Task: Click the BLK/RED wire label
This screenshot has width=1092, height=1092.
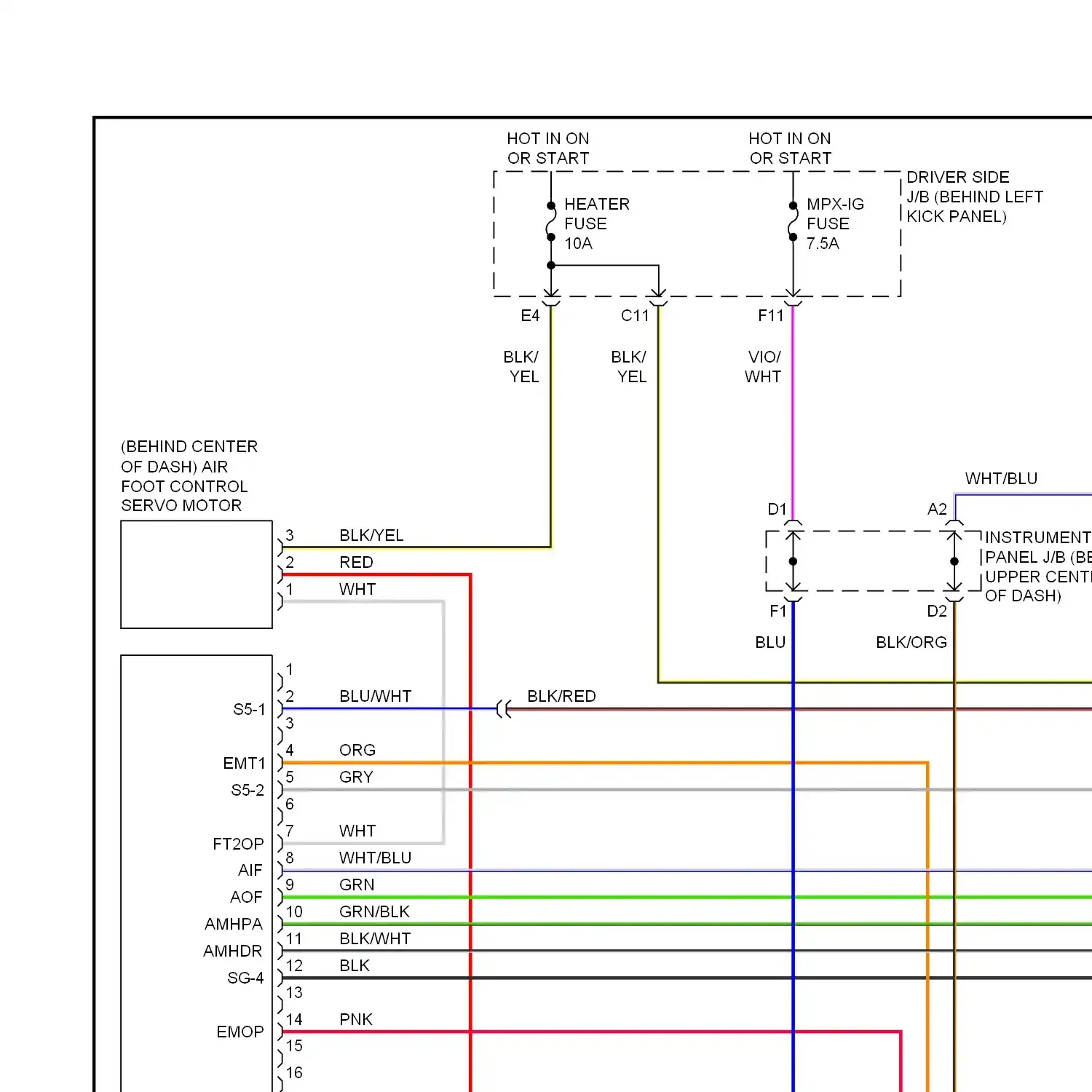Action: point(561,696)
